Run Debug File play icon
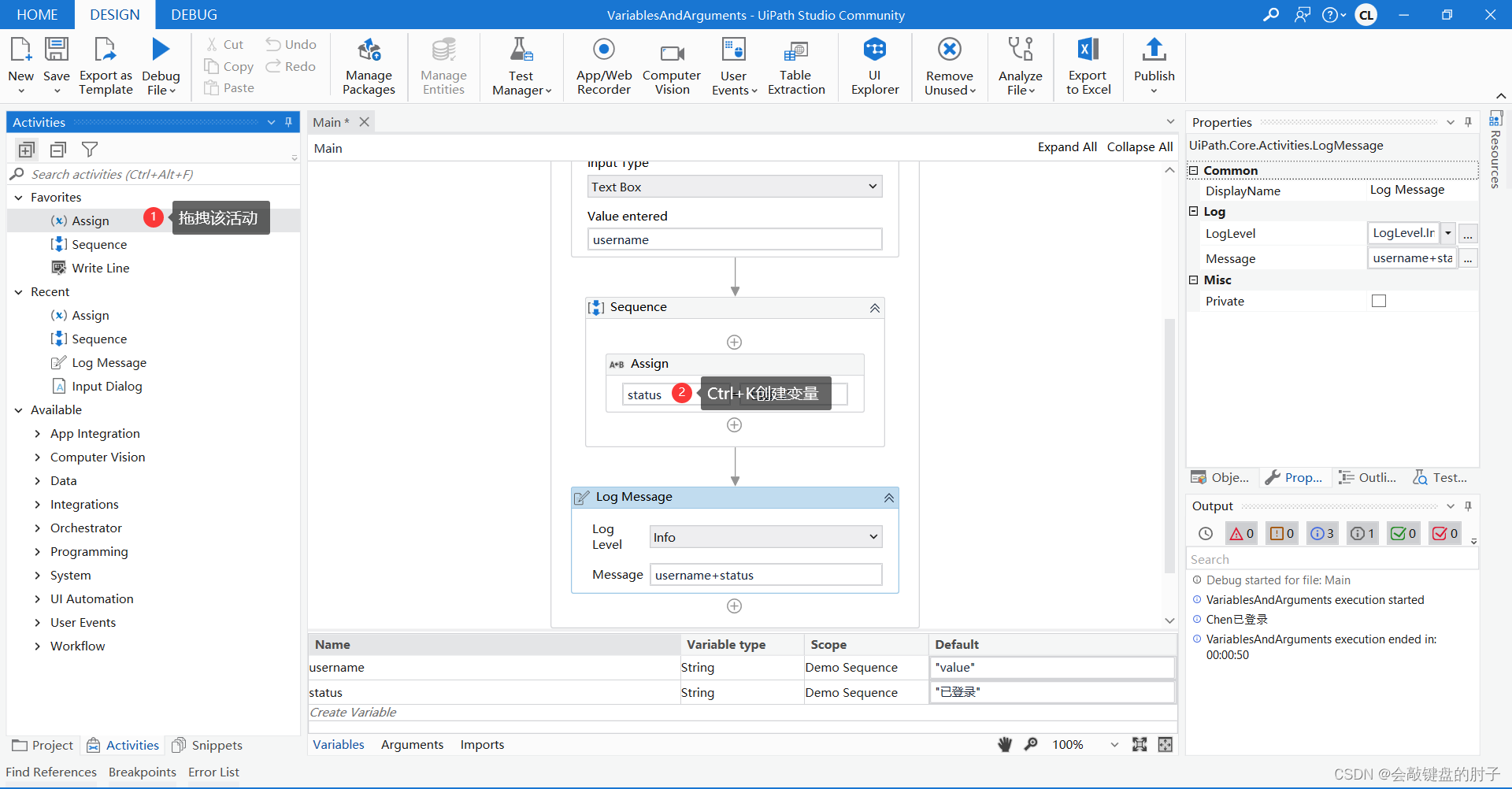Image resolution: width=1512 pixels, height=789 pixels. pos(161,50)
